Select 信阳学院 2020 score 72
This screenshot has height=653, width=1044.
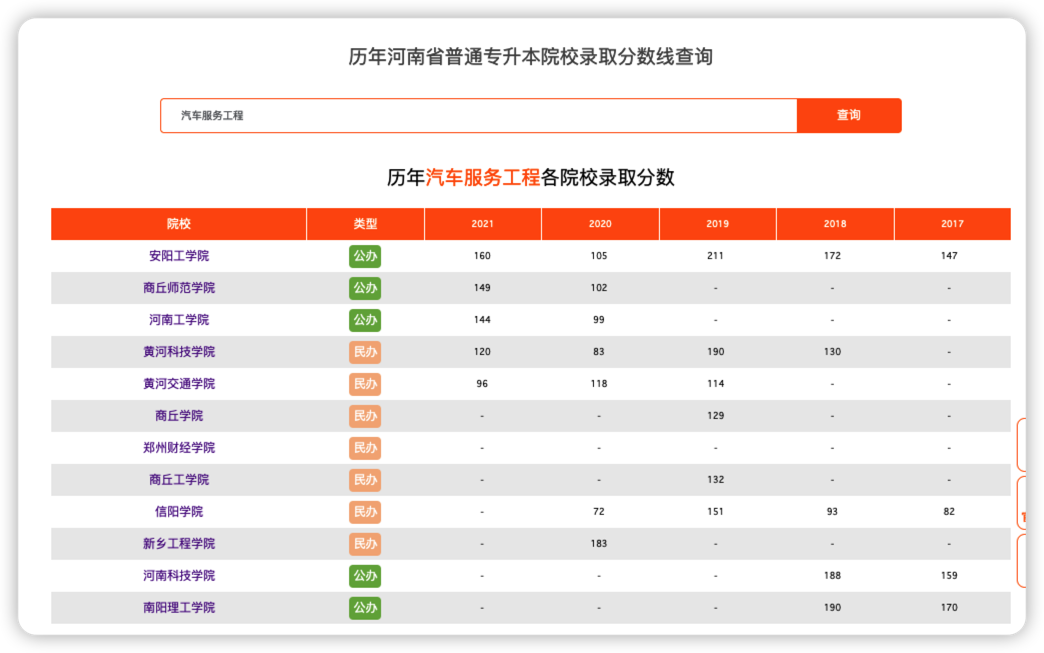[x=599, y=511]
